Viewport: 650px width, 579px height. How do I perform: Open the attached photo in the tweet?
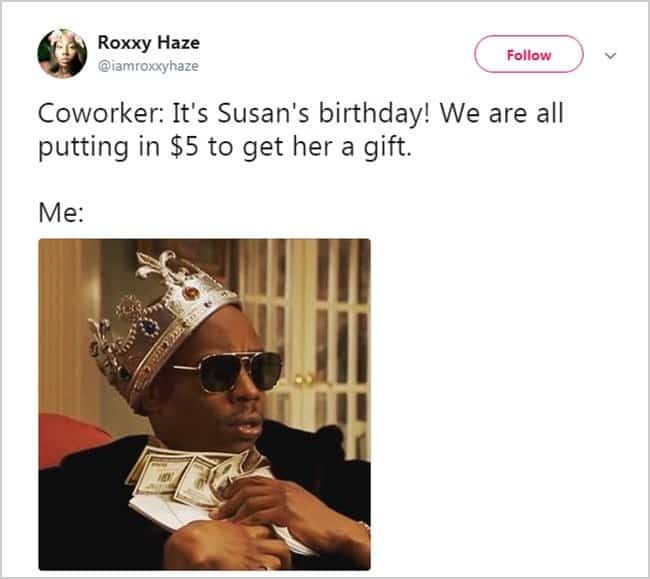204,405
